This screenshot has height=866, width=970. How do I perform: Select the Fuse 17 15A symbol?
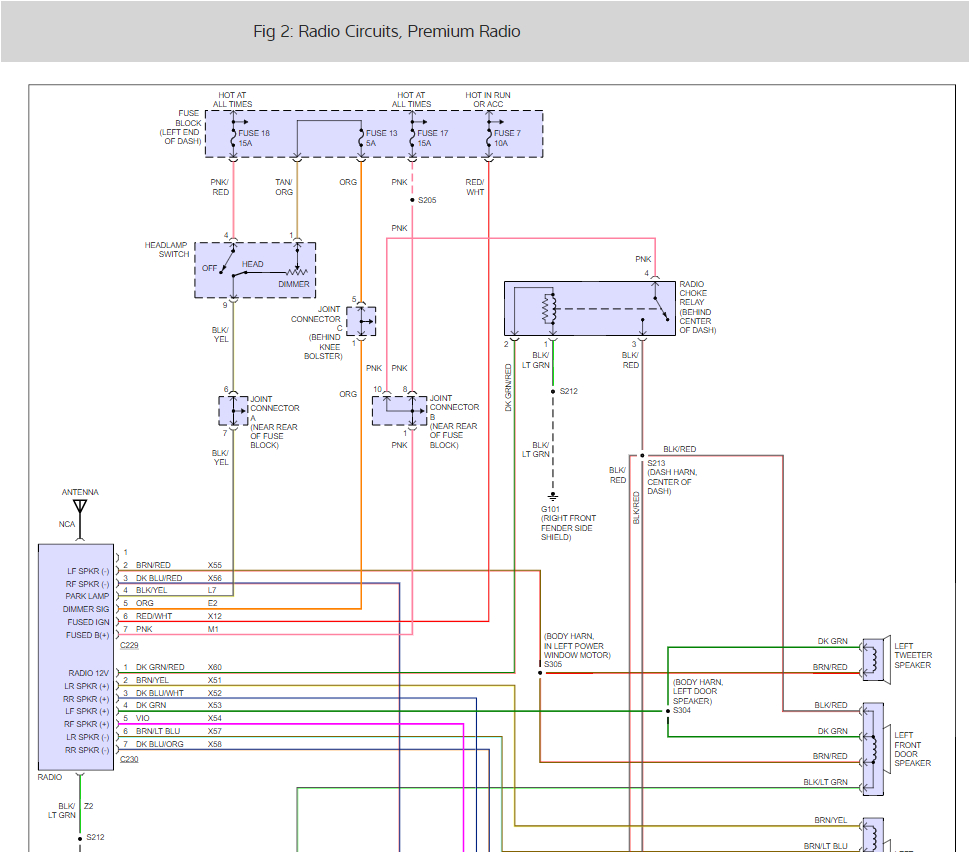[x=413, y=136]
